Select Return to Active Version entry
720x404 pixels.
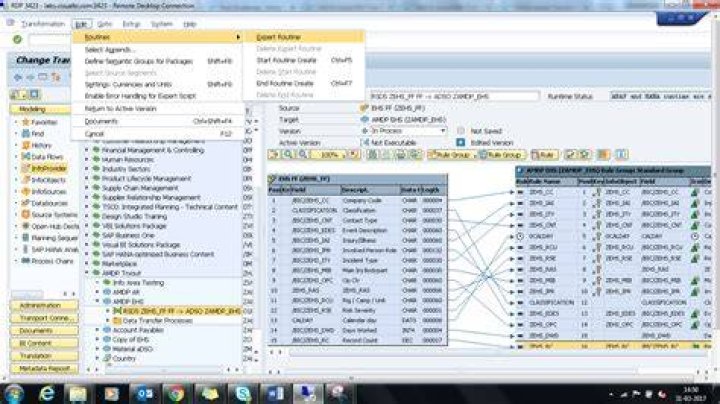(x=158, y=109)
